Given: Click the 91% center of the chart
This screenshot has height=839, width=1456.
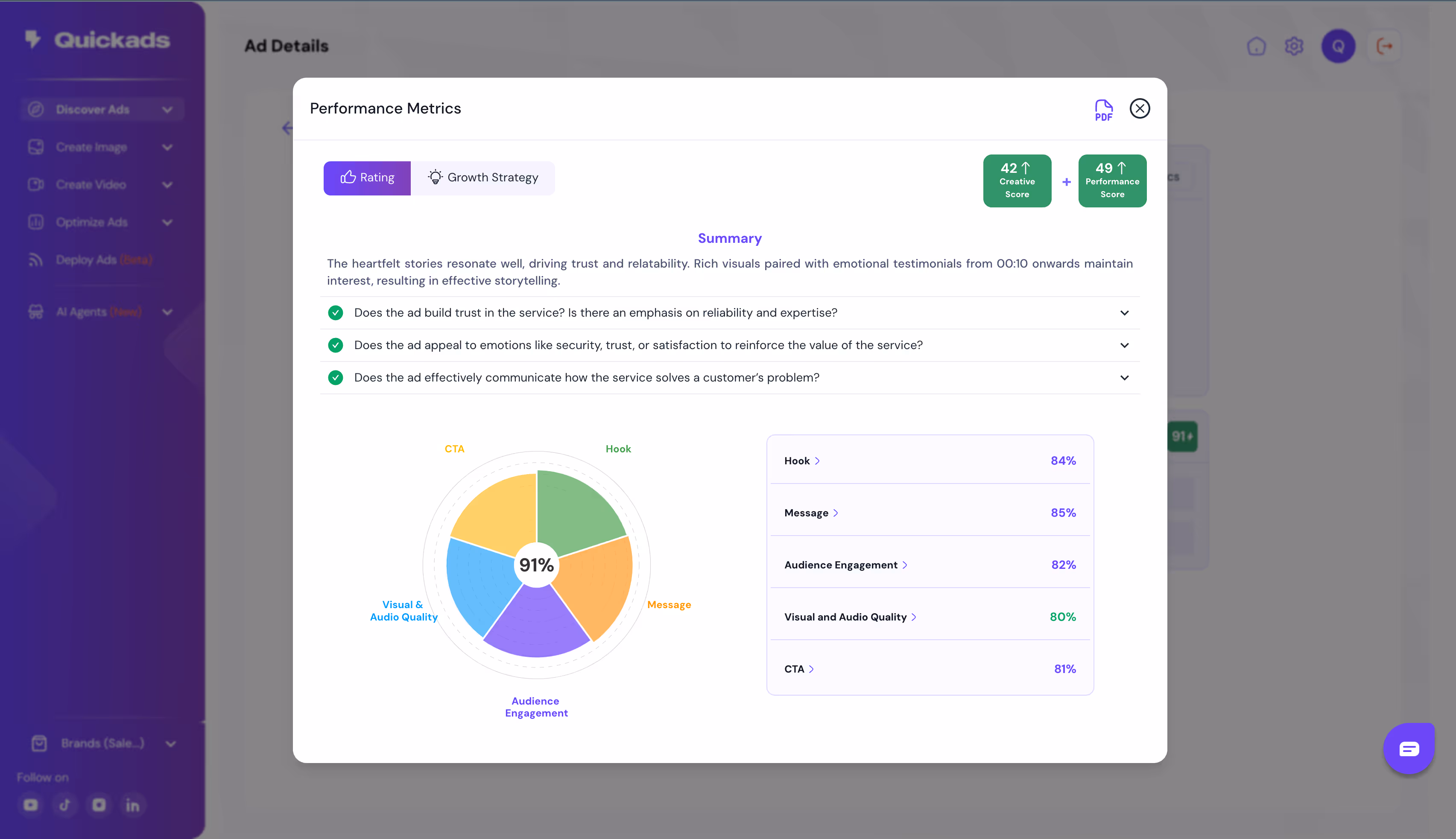Looking at the screenshot, I should pos(537,565).
